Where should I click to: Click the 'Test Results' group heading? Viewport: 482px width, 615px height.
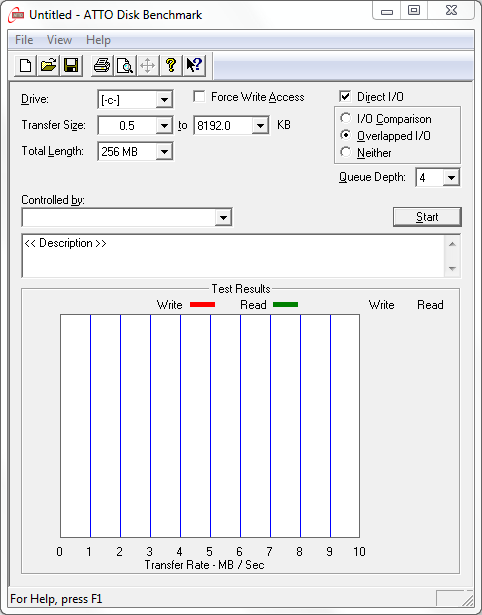pos(241,289)
